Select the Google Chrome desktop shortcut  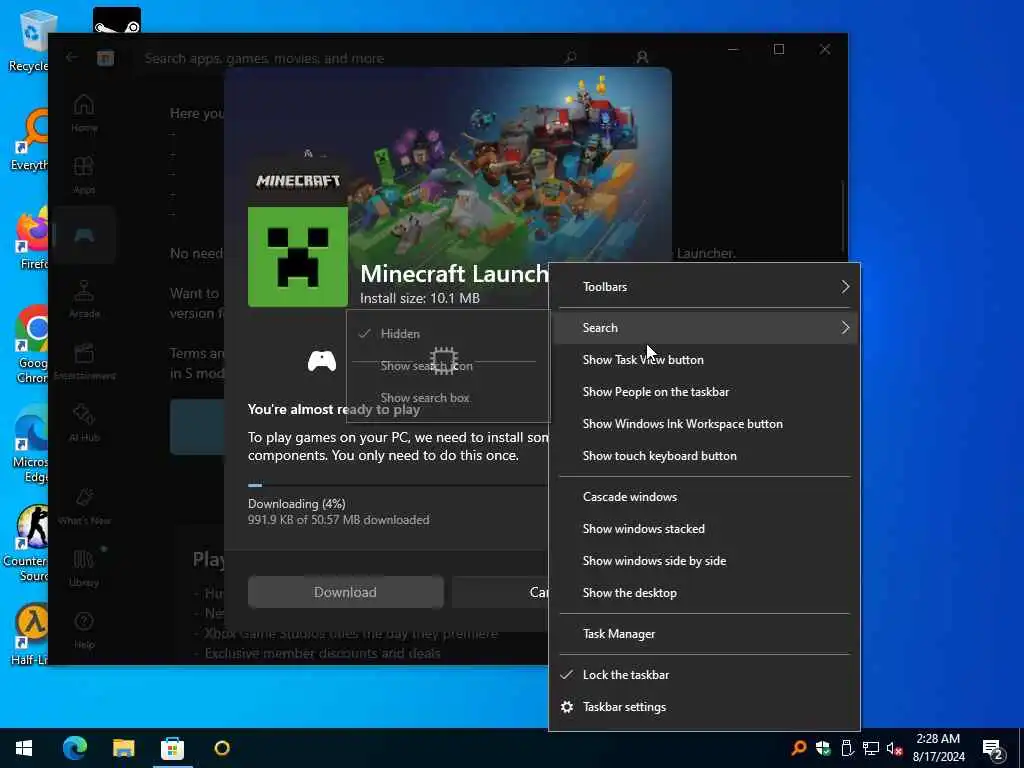point(31,345)
